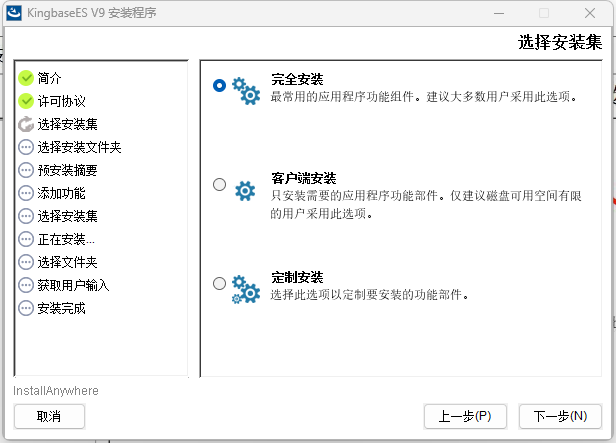616x443 pixels.
Task: Select the 完全安装 radio button
Action: point(219,85)
